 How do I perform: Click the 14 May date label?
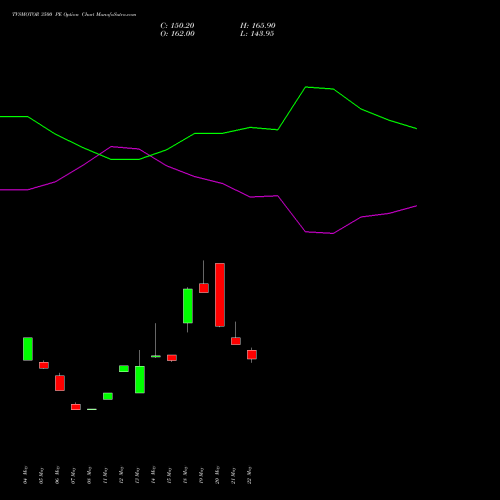pos(154,475)
